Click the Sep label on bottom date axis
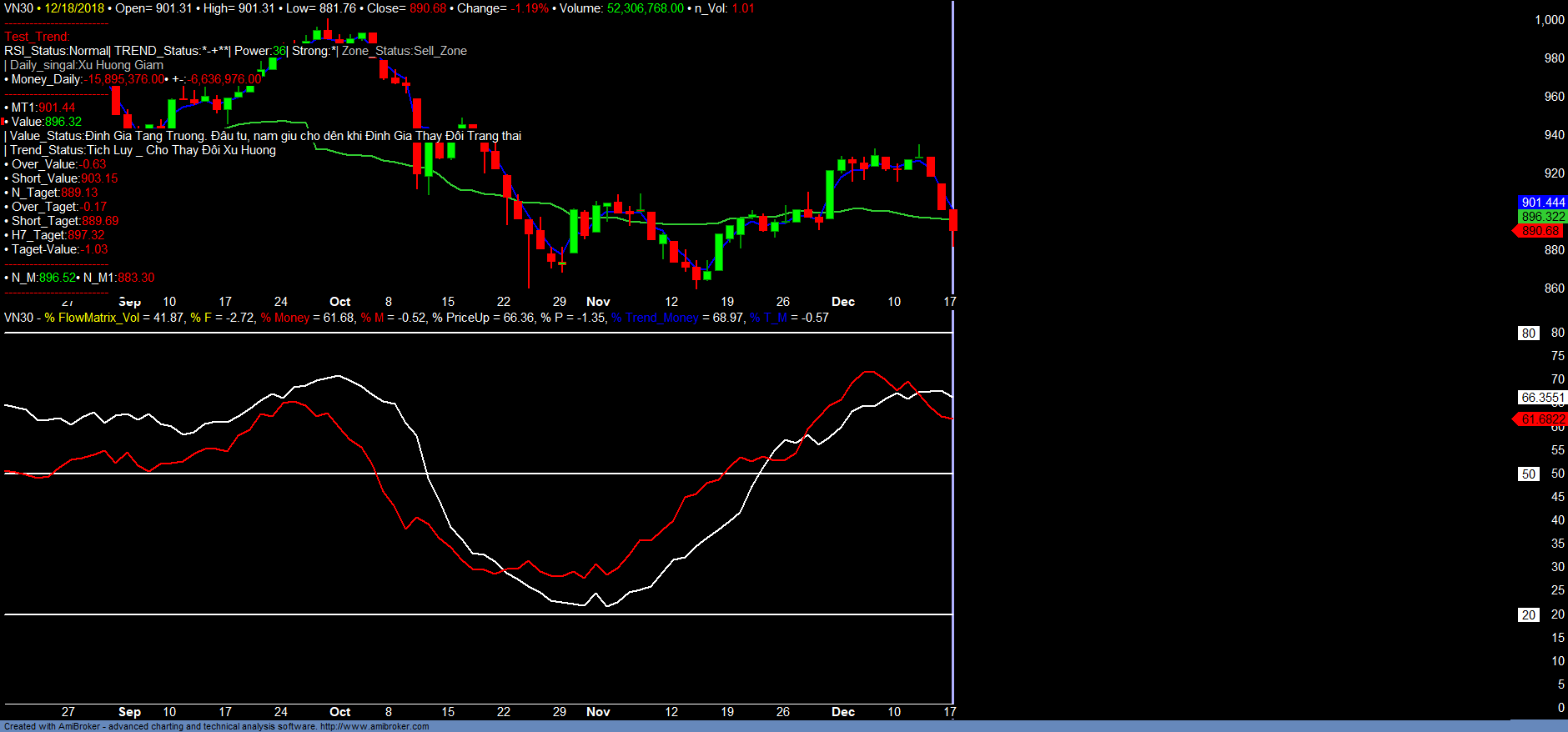 tap(129, 712)
